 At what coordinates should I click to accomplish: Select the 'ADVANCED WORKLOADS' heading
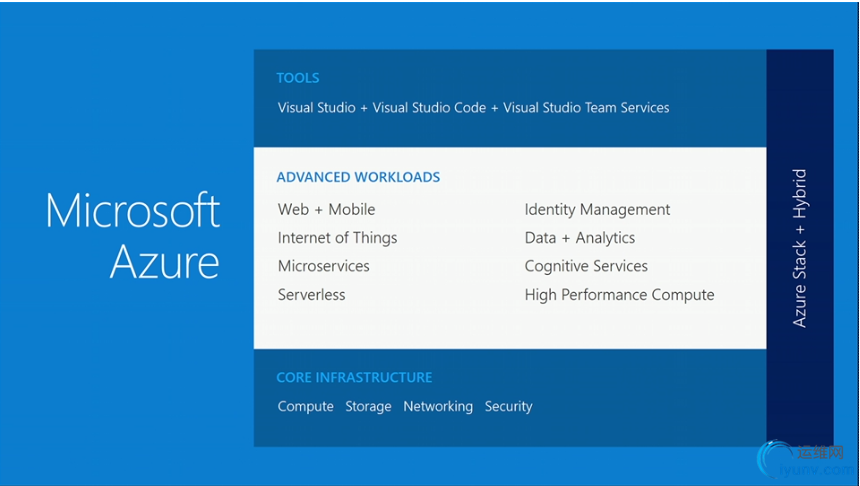pos(358,177)
